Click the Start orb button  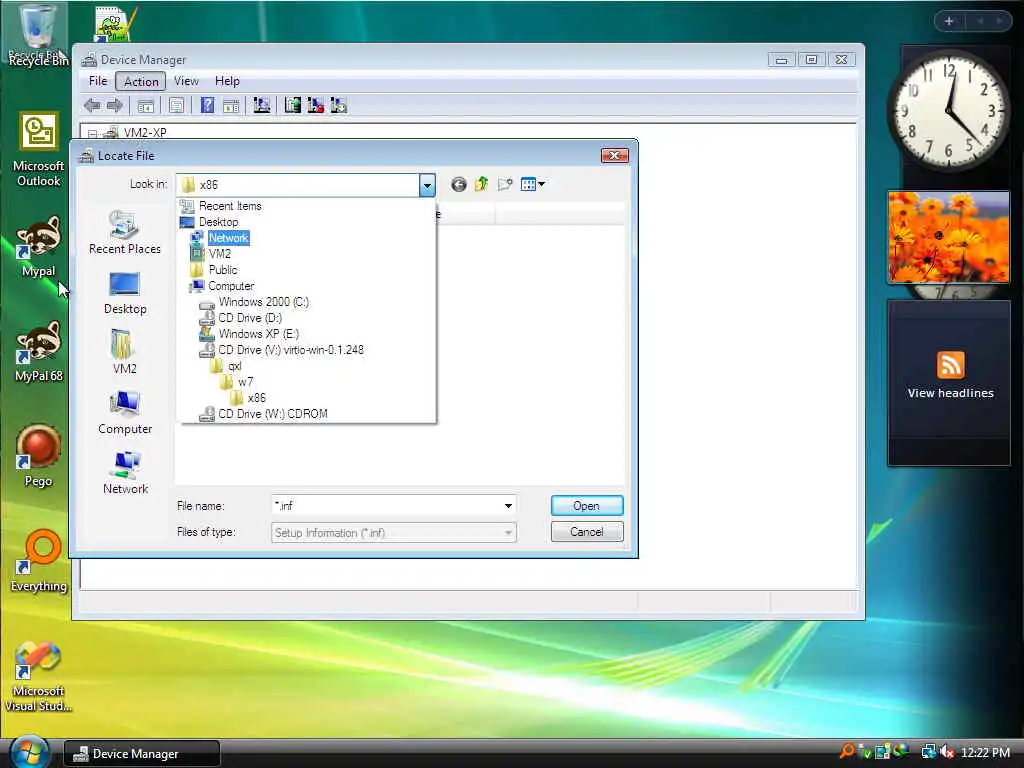point(29,752)
